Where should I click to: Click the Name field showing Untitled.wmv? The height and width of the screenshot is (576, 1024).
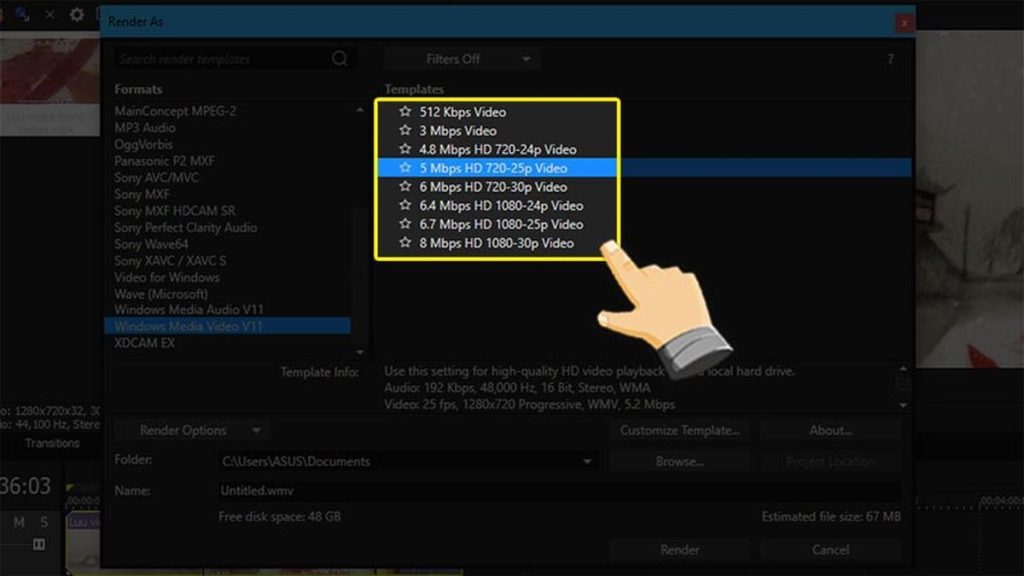coord(300,491)
